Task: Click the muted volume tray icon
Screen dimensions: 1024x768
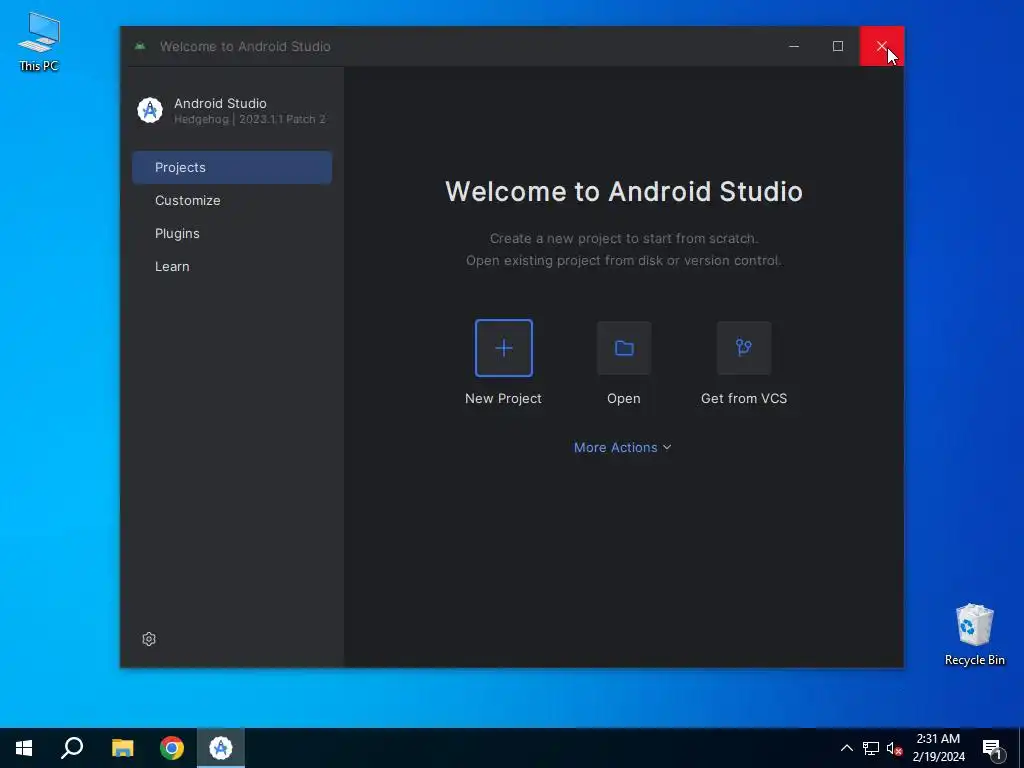Action: tap(894, 748)
